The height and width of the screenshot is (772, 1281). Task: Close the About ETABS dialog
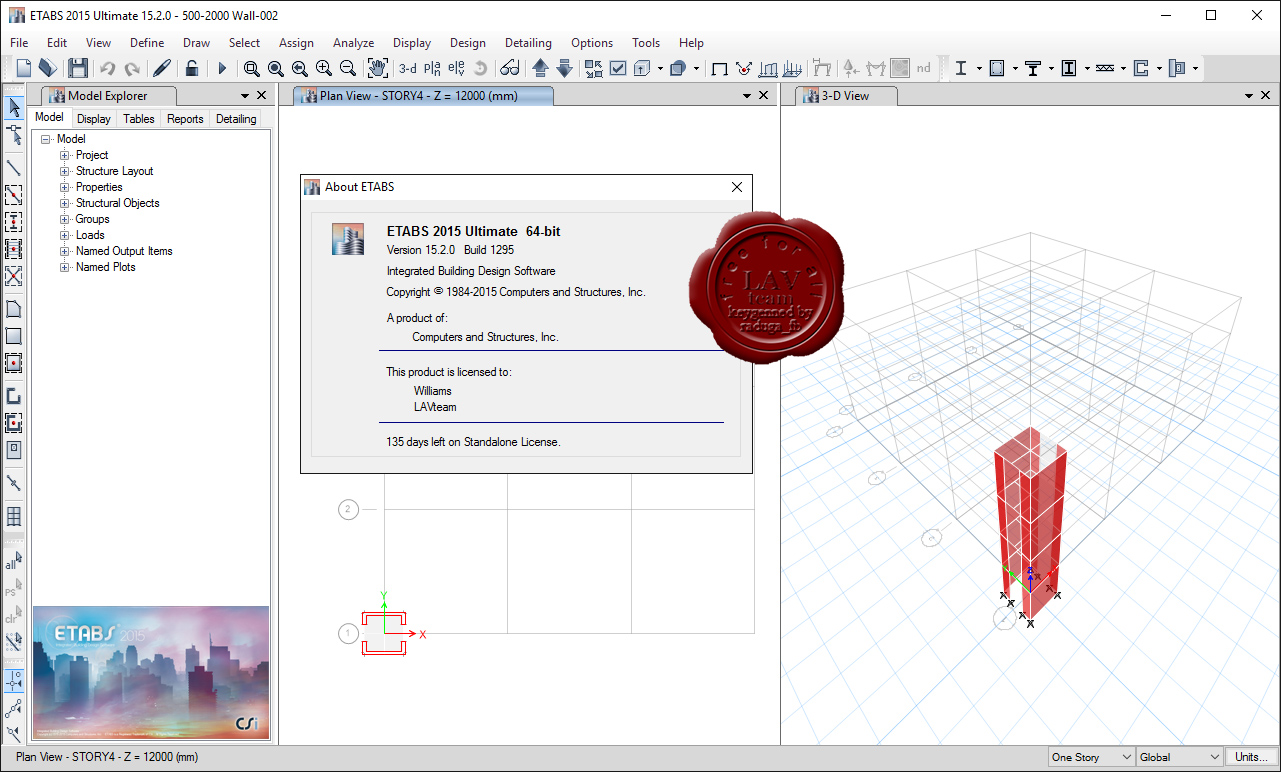pos(737,187)
